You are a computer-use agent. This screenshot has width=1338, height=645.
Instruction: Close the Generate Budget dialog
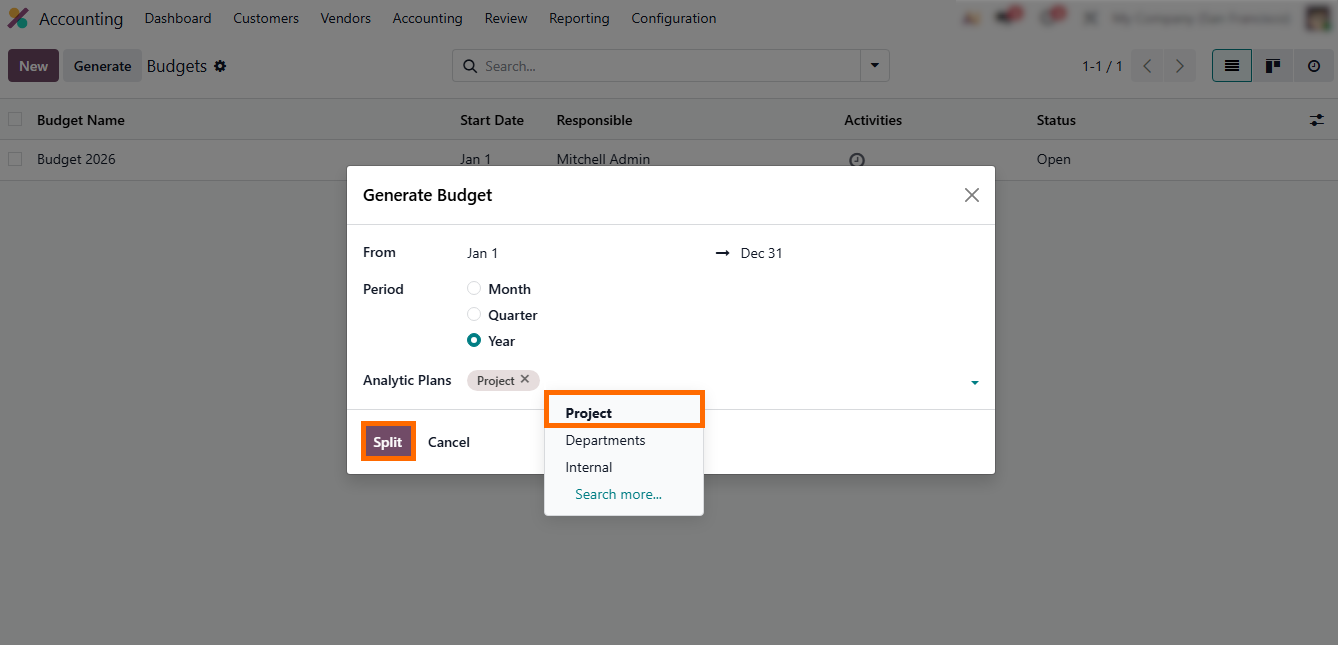[x=971, y=195]
